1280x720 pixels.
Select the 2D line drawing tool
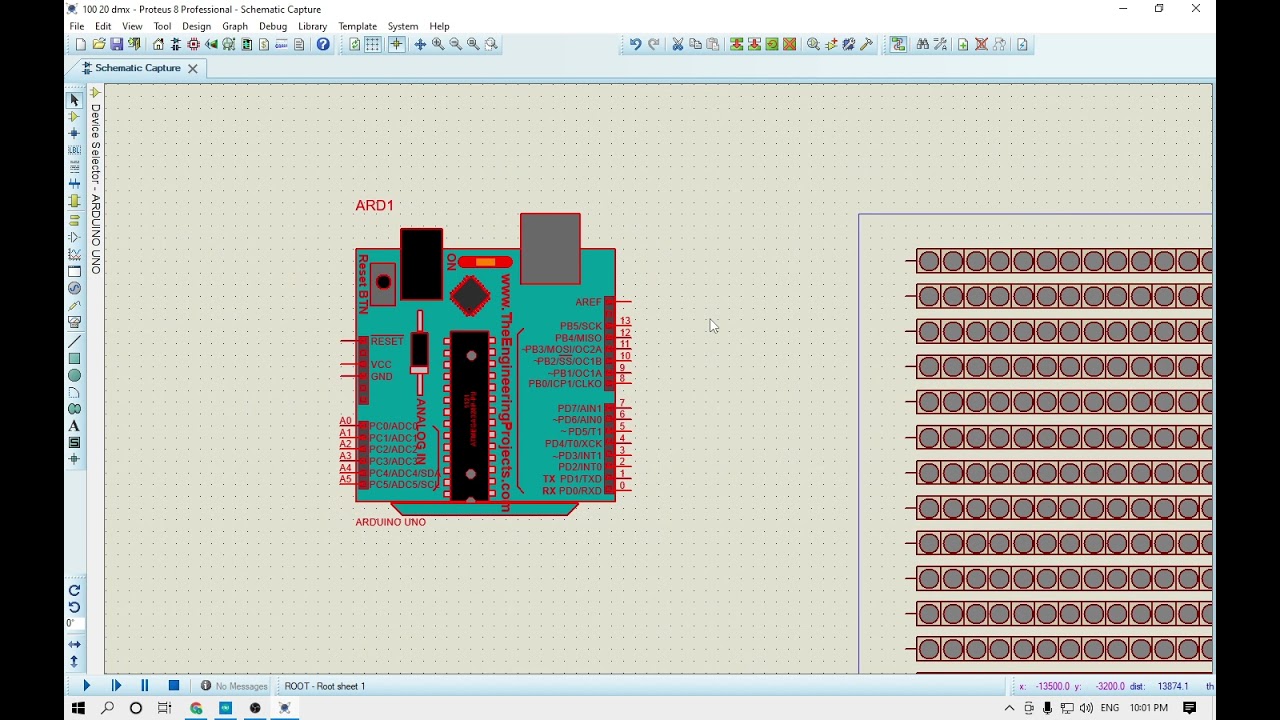[x=74, y=342]
